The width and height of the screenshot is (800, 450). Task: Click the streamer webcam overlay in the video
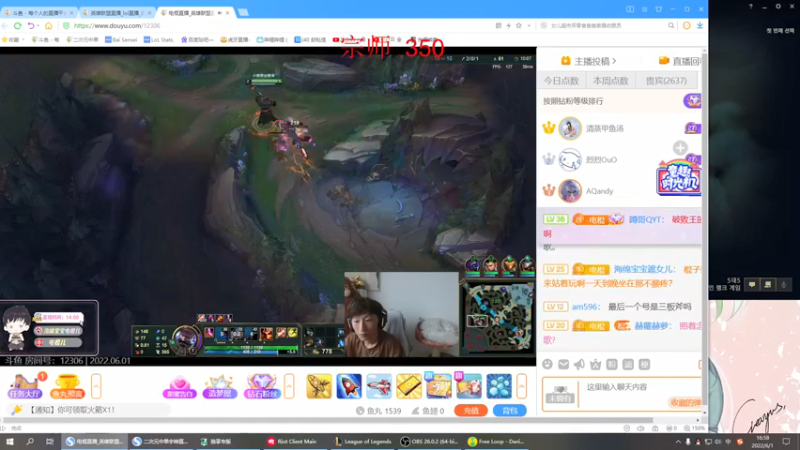pyautogui.click(x=402, y=314)
